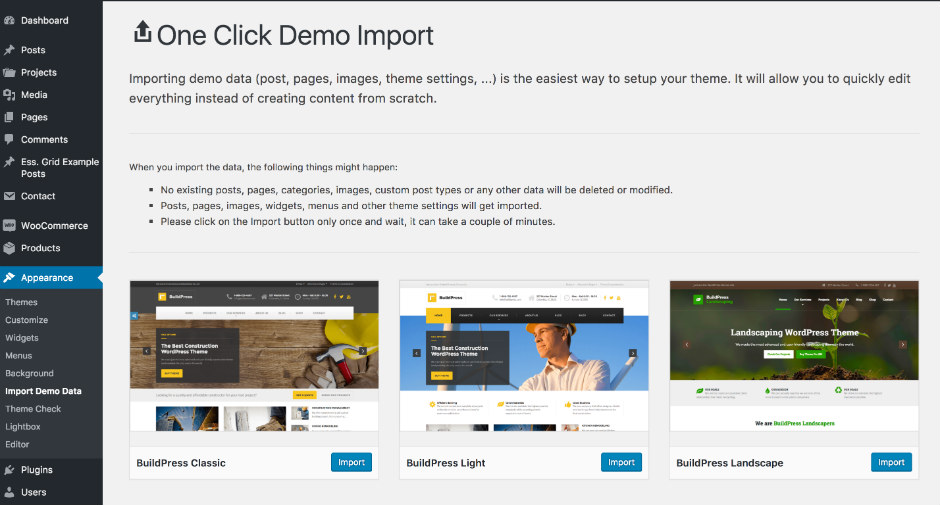Click the Dashboard gauge icon

tap(9, 20)
